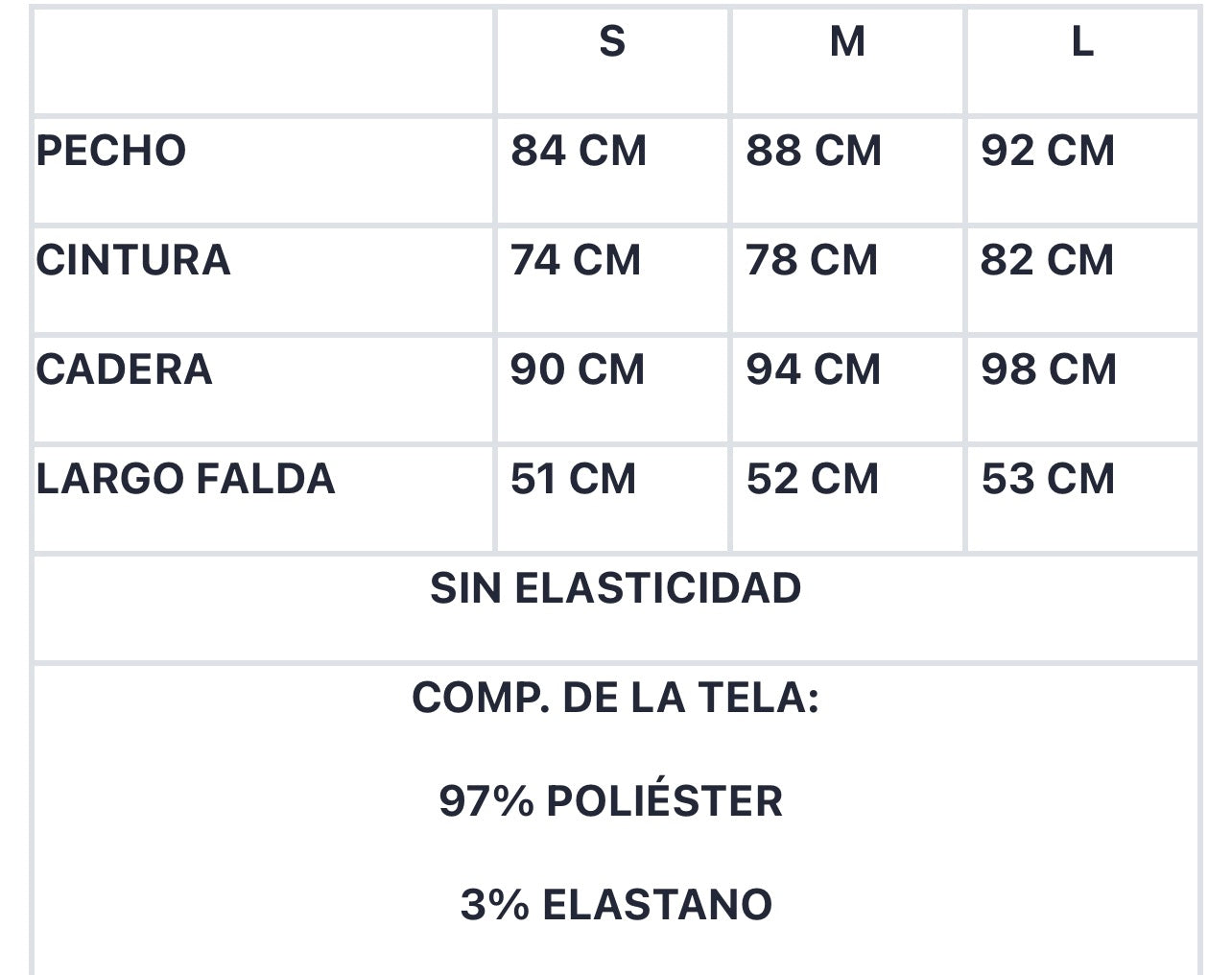This screenshot has width=1232, height=975.
Task: Select the L size column header
Action: [1082, 42]
